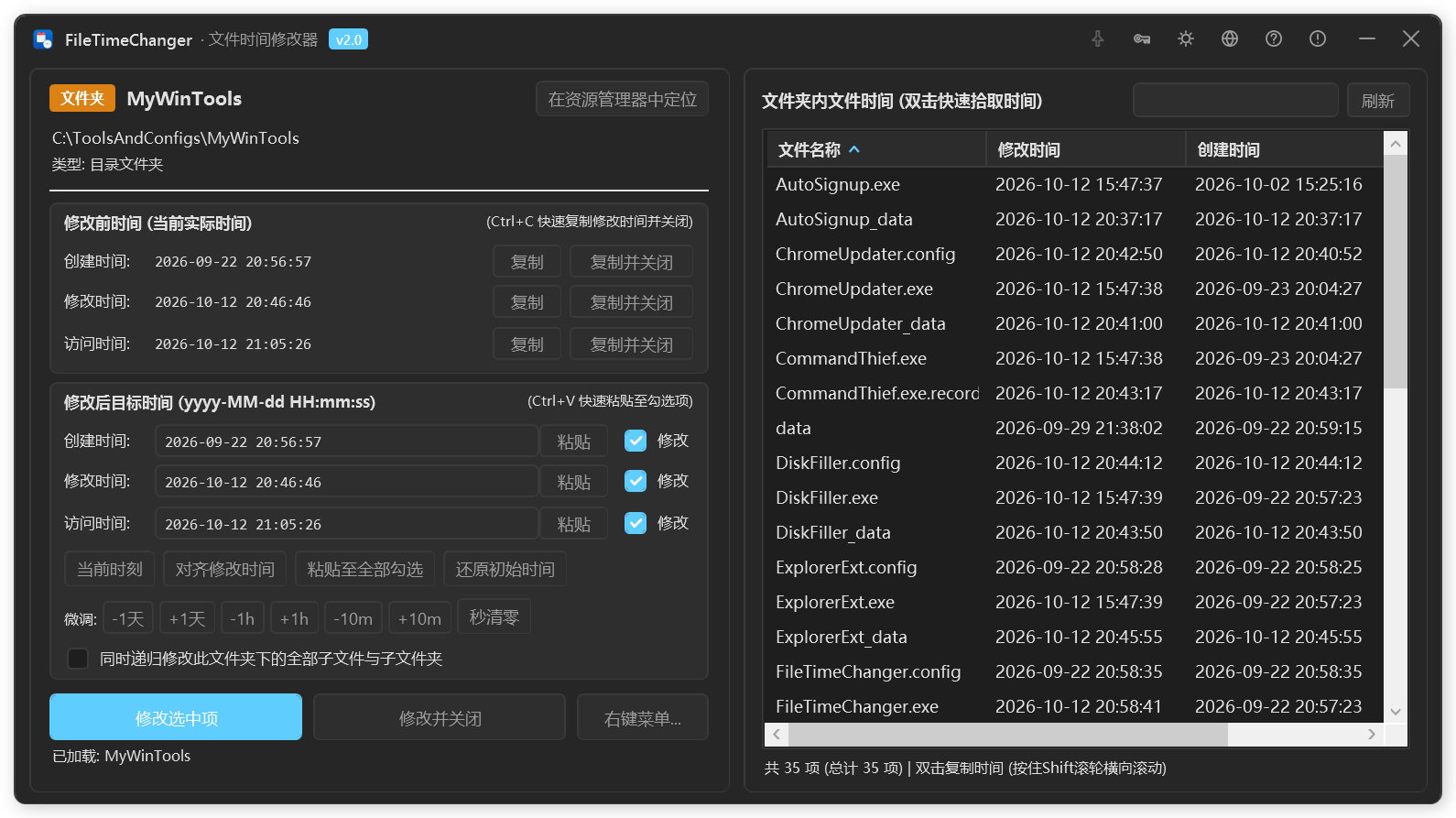
Task: Switch theme with the sun icon
Action: point(1186,38)
